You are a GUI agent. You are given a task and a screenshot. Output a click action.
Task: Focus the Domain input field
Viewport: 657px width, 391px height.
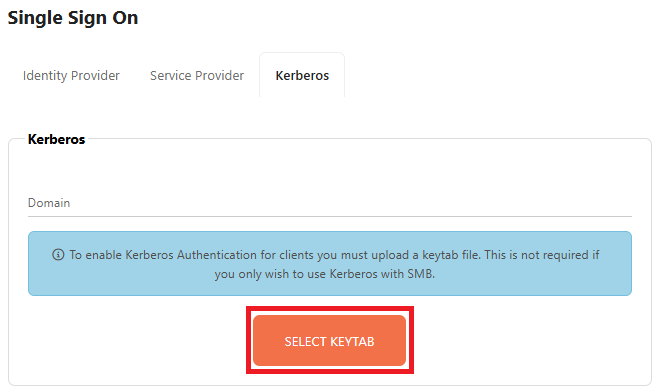330,203
